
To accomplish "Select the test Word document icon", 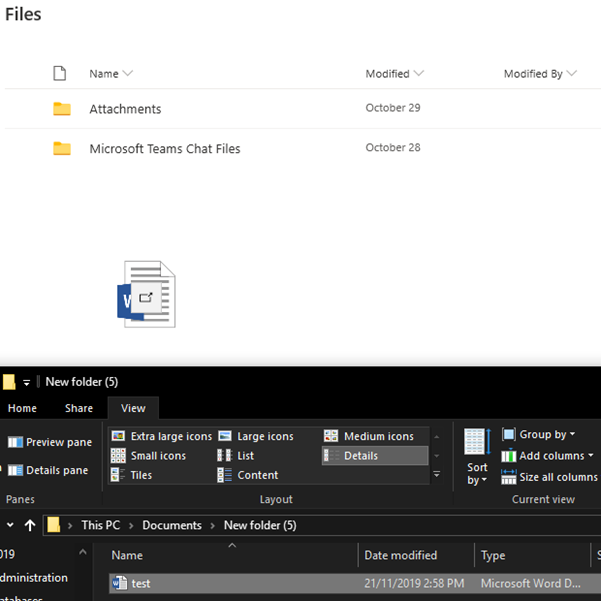I will (120, 583).
